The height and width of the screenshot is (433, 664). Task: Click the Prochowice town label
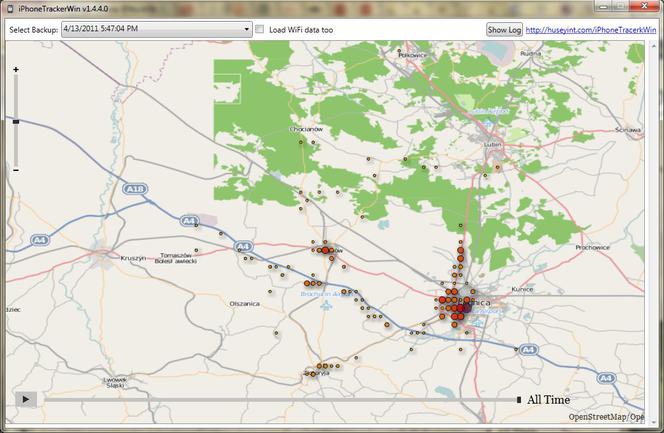[x=592, y=247]
